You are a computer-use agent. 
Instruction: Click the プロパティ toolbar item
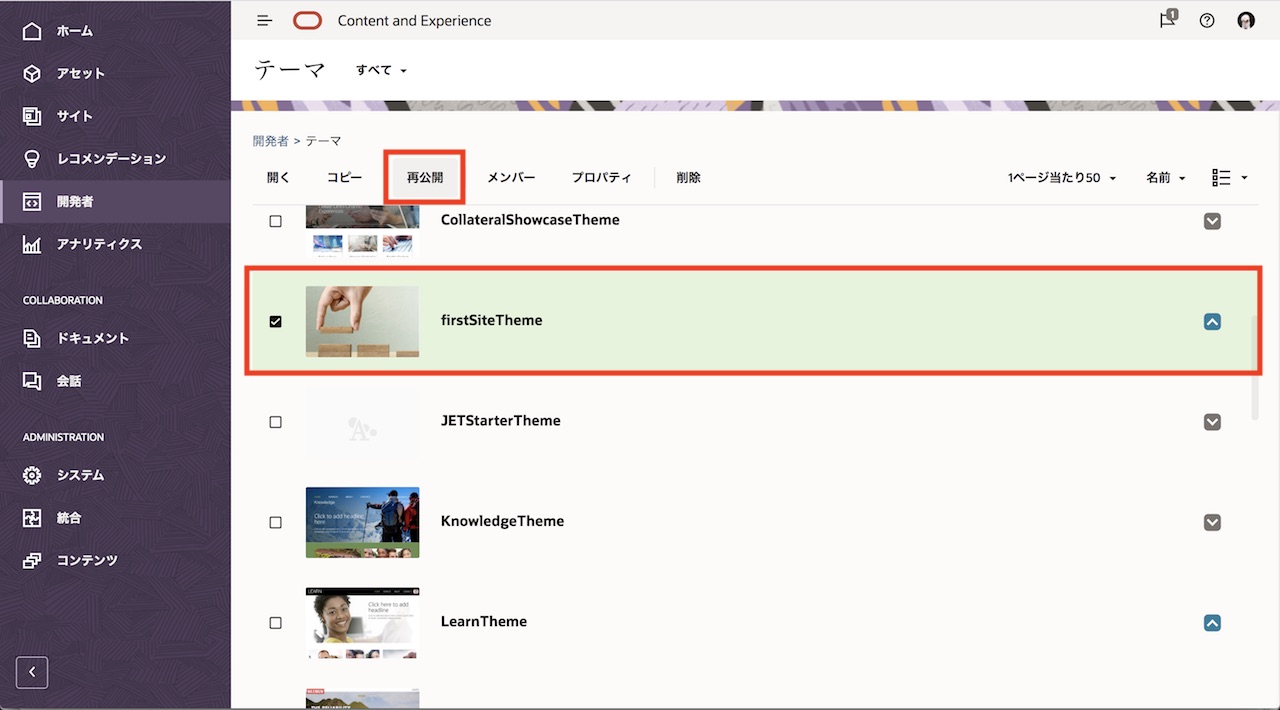tap(601, 177)
